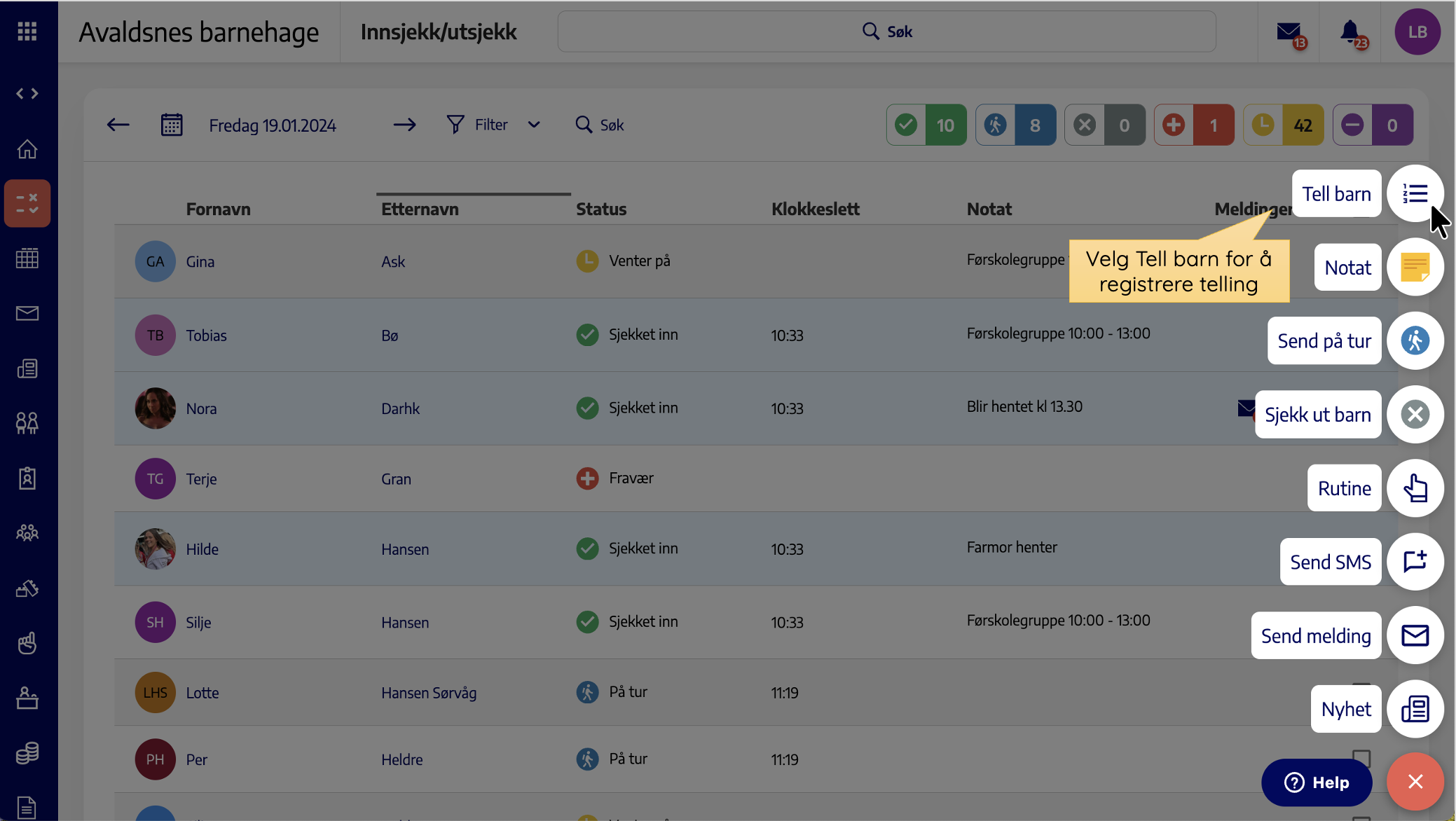Open the app grid launcher icon
This screenshot has height=821, width=1456.
pyautogui.click(x=27, y=32)
